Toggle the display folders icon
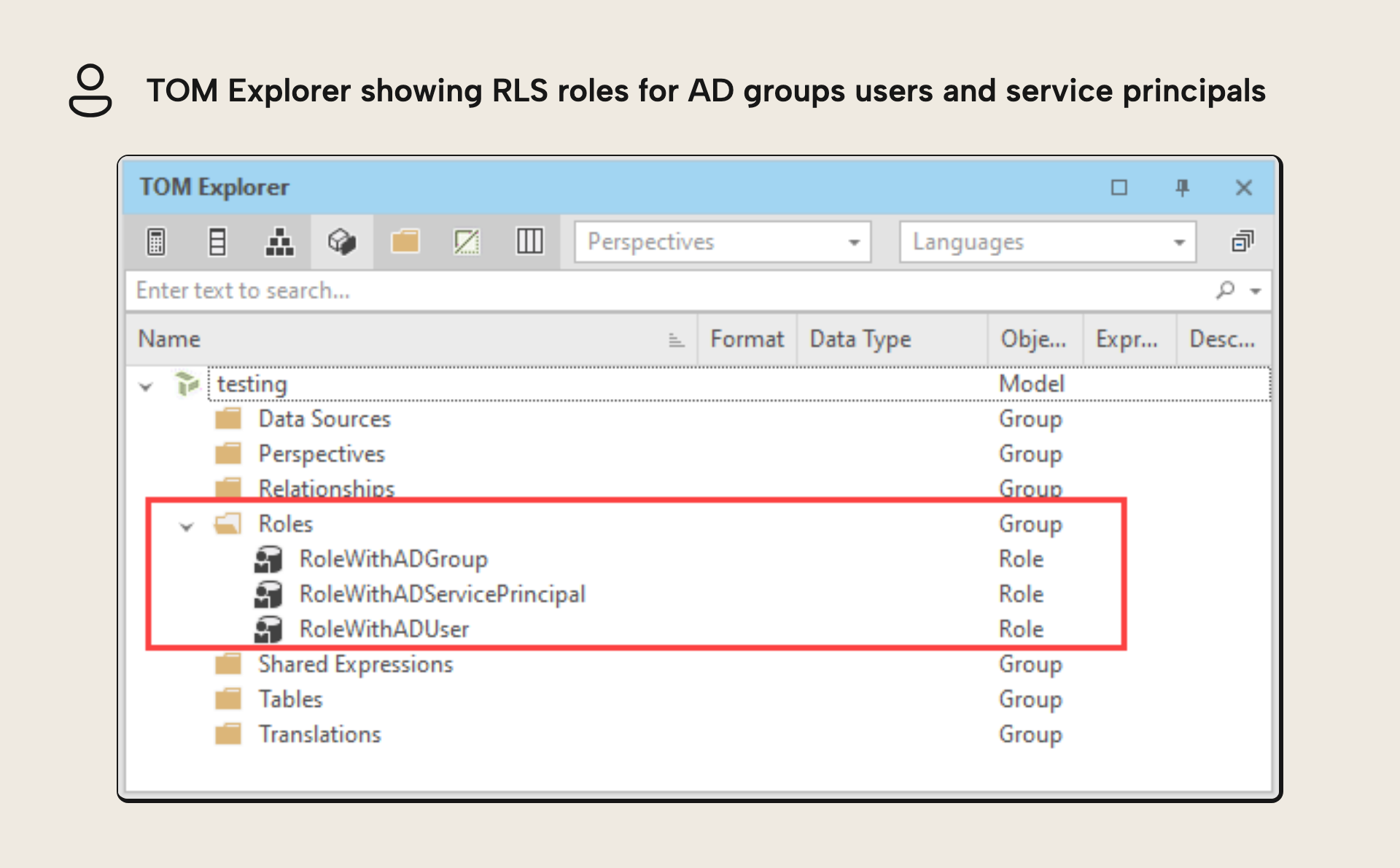Viewport: 1400px width, 868px height. (x=405, y=241)
